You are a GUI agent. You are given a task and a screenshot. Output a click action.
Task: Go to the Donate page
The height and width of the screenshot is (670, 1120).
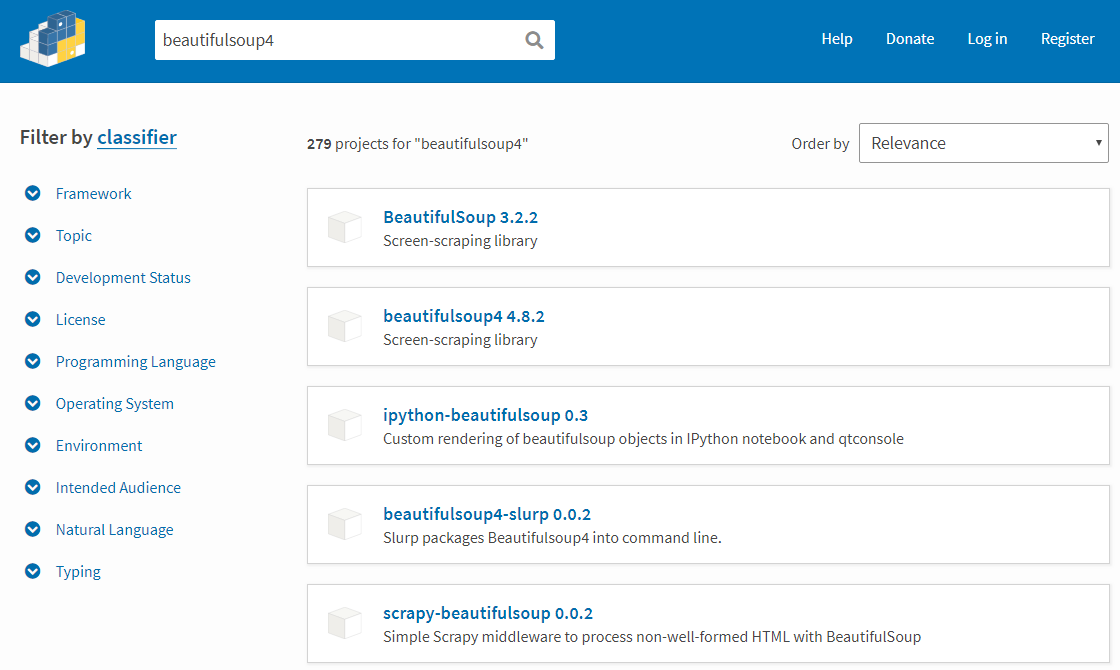(910, 39)
